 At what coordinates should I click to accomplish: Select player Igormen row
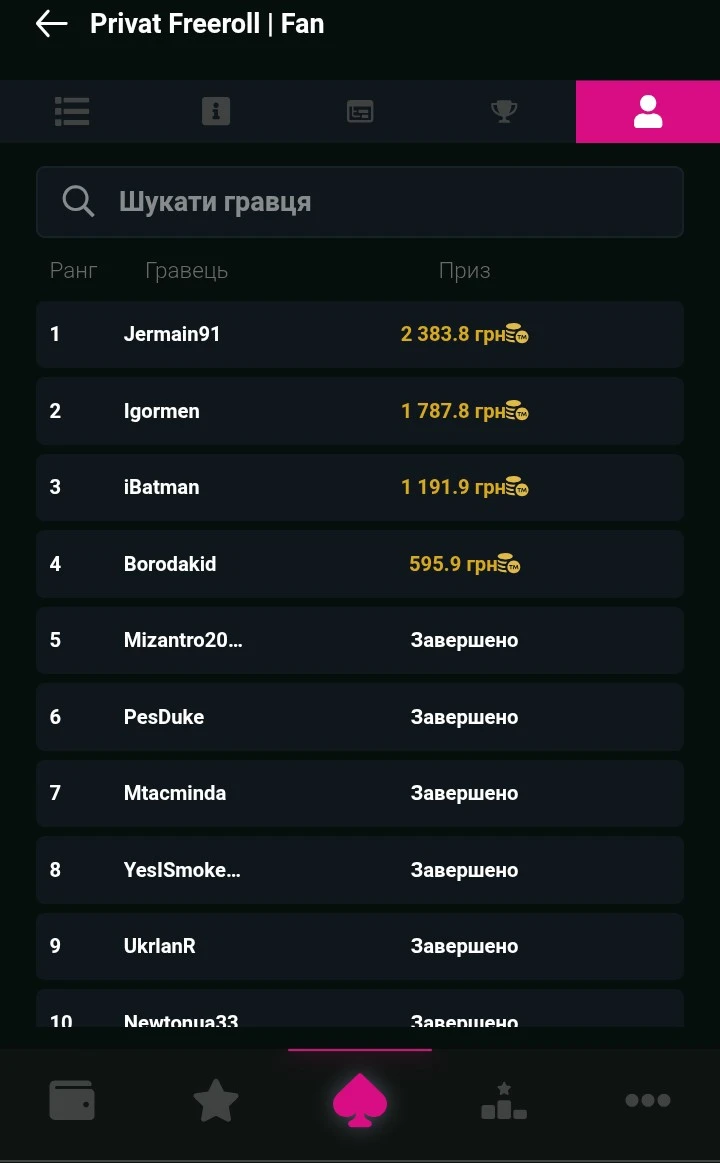click(360, 411)
